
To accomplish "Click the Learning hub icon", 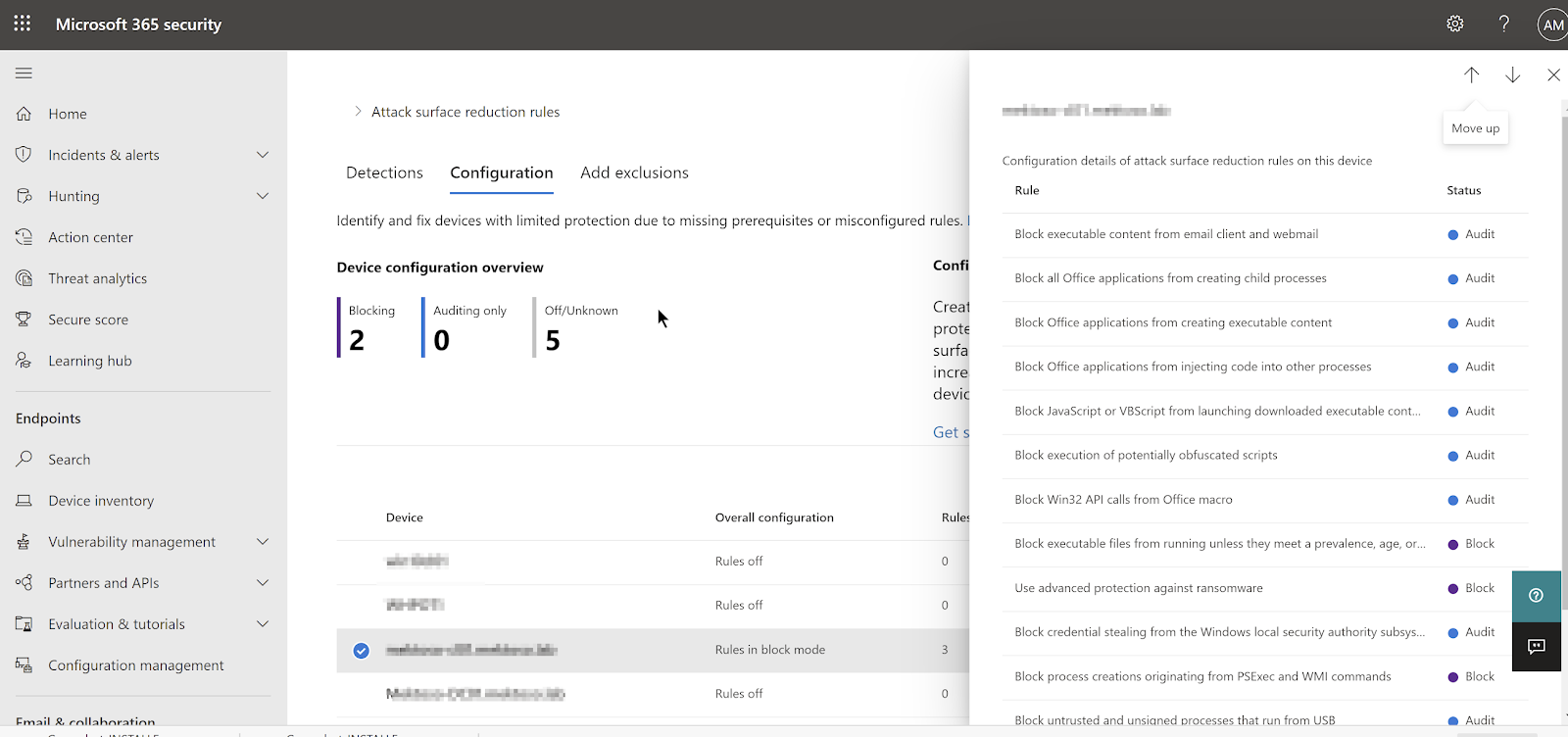I will [24, 361].
